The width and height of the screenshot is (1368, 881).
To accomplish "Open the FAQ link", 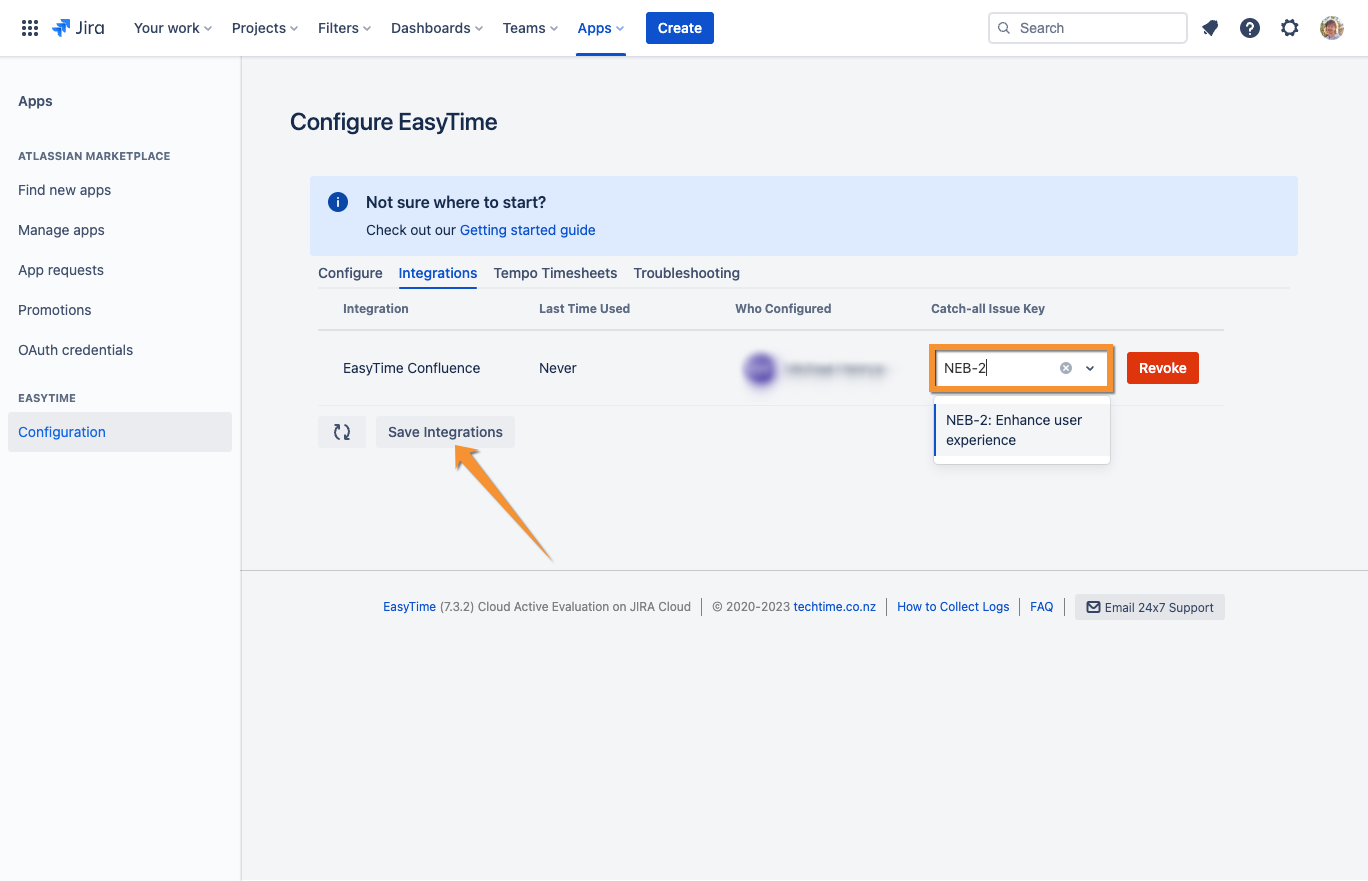I will (x=1042, y=607).
